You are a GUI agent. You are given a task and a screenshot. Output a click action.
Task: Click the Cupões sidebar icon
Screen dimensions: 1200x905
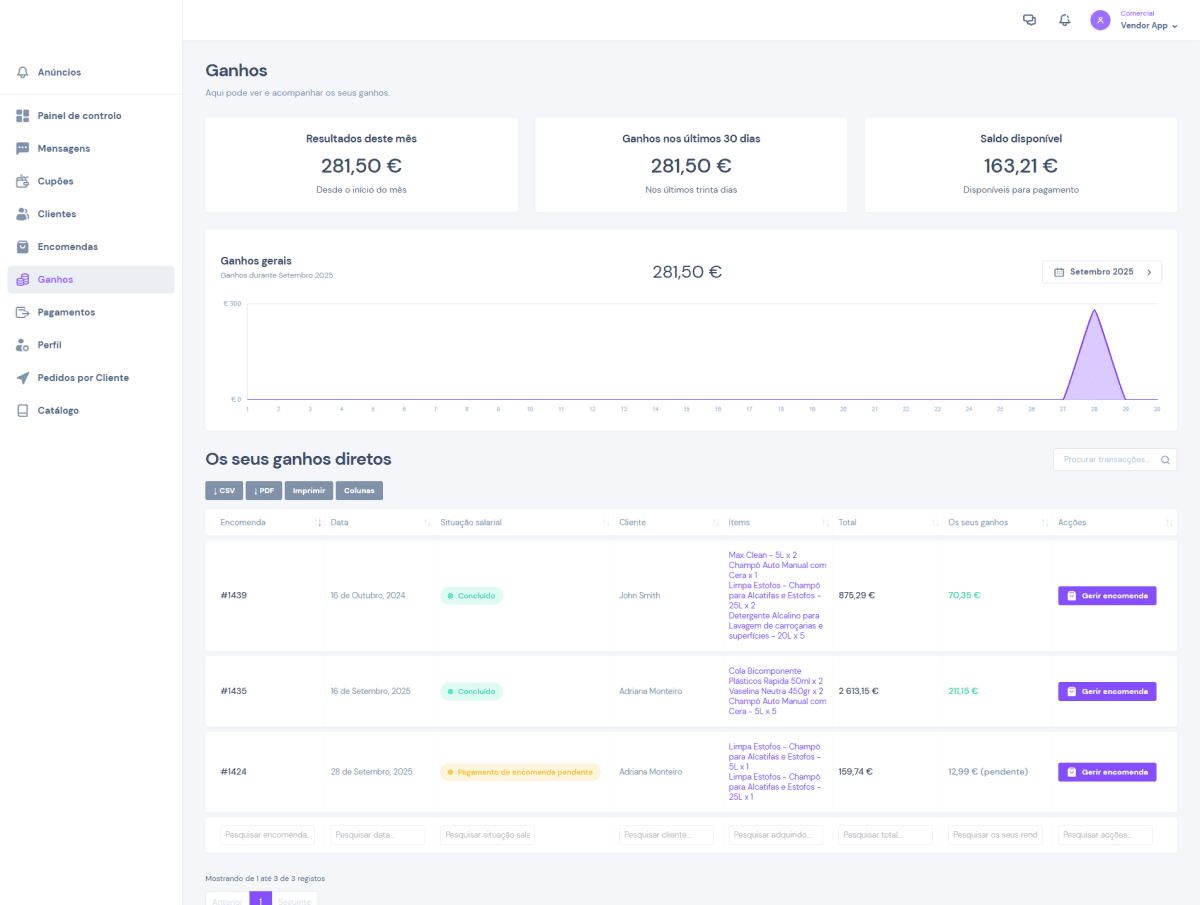24,180
